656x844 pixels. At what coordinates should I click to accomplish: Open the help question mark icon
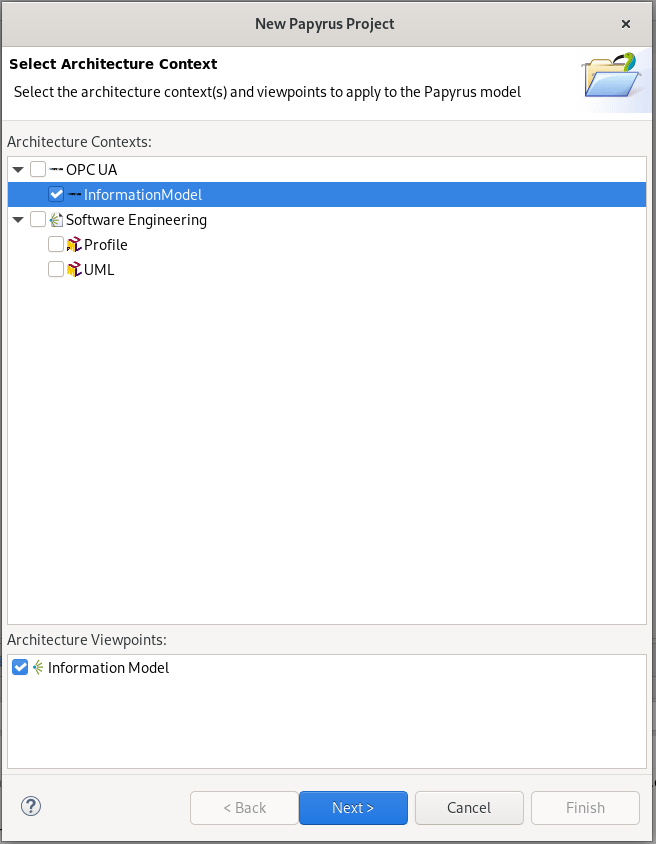click(31, 807)
